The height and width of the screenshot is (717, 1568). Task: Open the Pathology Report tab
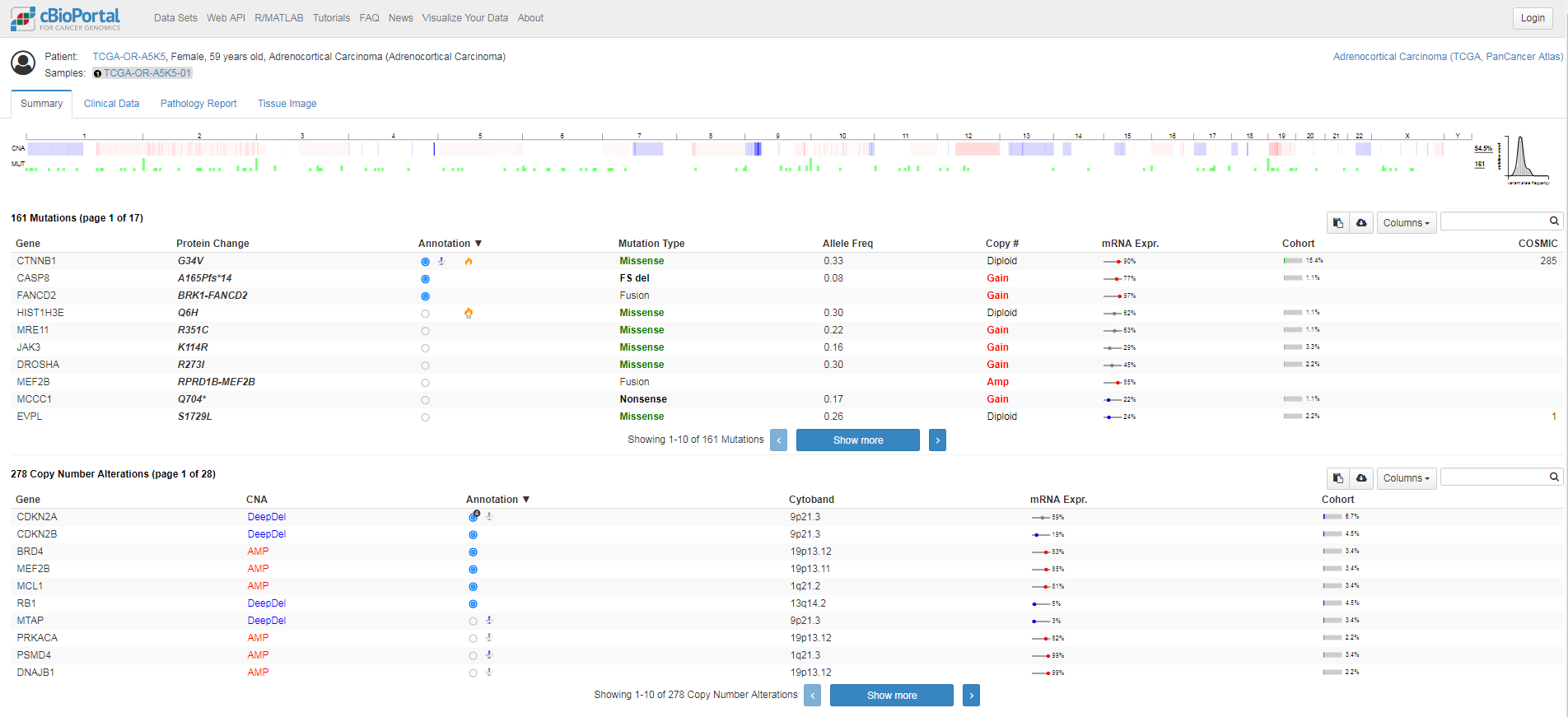click(198, 104)
